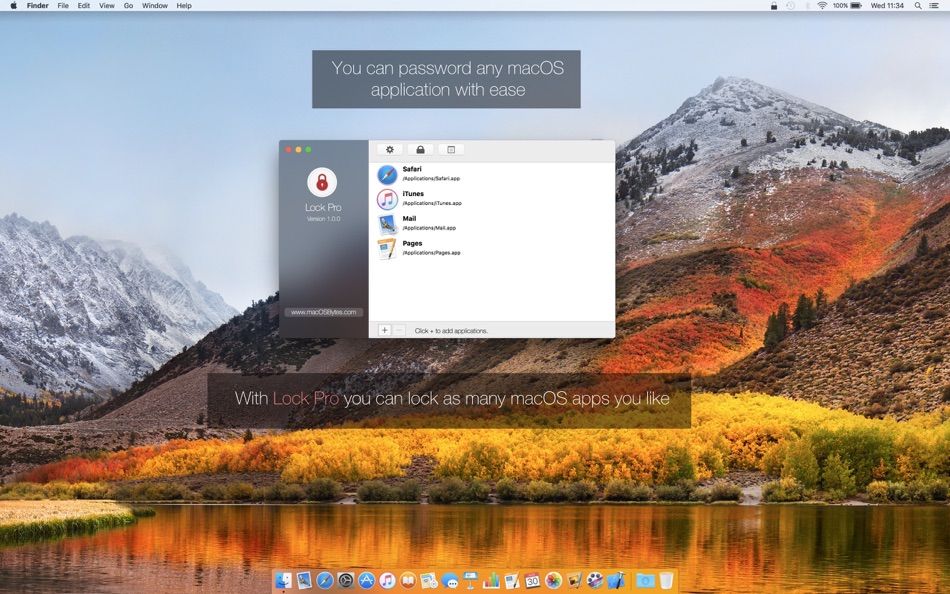Minimize the Lock Pro window with yellow button
This screenshot has width=950, height=594.
(298, 150)
